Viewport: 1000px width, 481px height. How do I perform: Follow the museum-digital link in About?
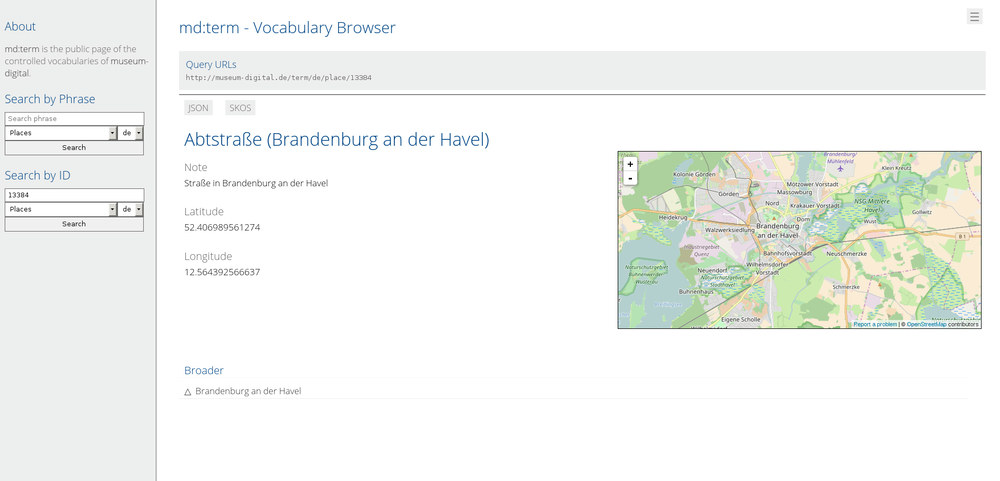128,61
